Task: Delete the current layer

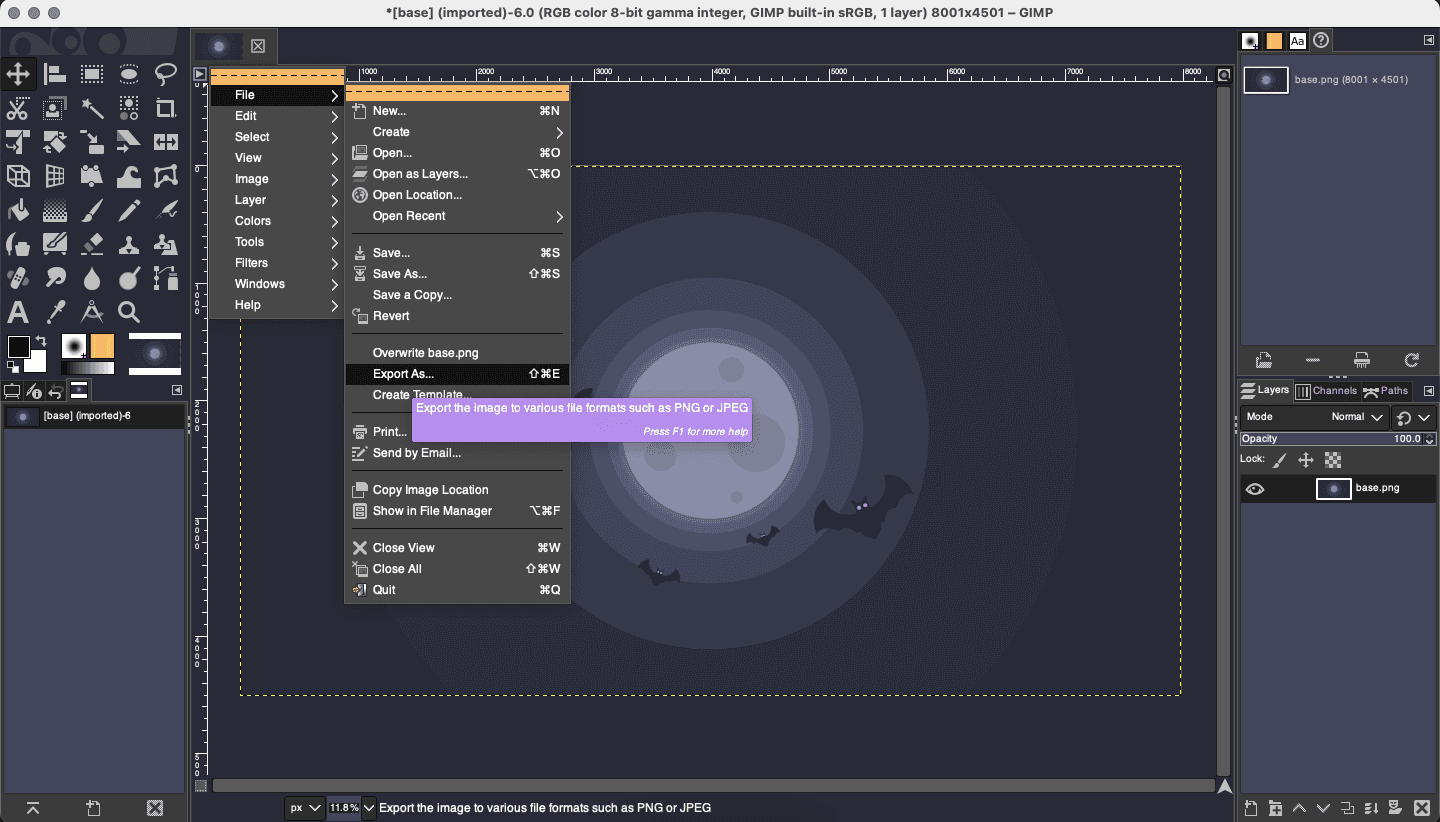Action: [x=1423, y=807]
